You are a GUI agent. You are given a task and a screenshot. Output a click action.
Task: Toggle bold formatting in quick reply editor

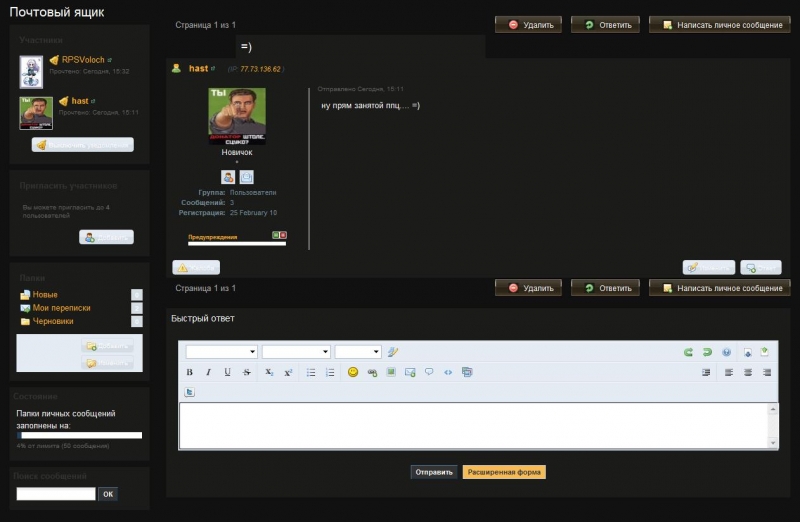click(x=189, y=372)
